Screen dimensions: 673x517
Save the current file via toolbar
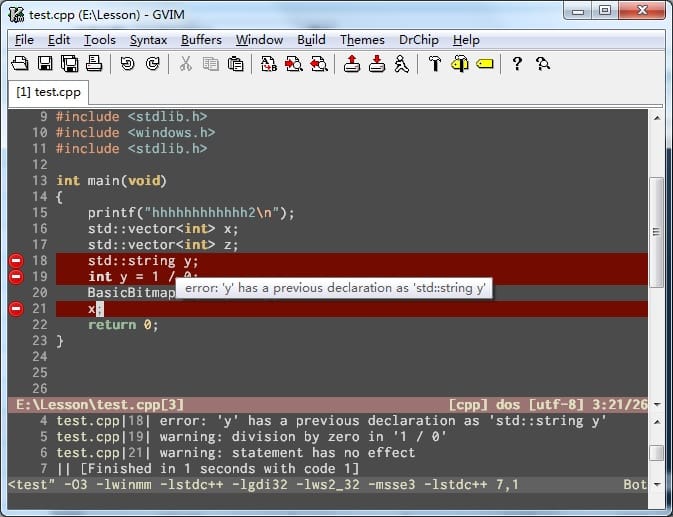coord(45,65)
